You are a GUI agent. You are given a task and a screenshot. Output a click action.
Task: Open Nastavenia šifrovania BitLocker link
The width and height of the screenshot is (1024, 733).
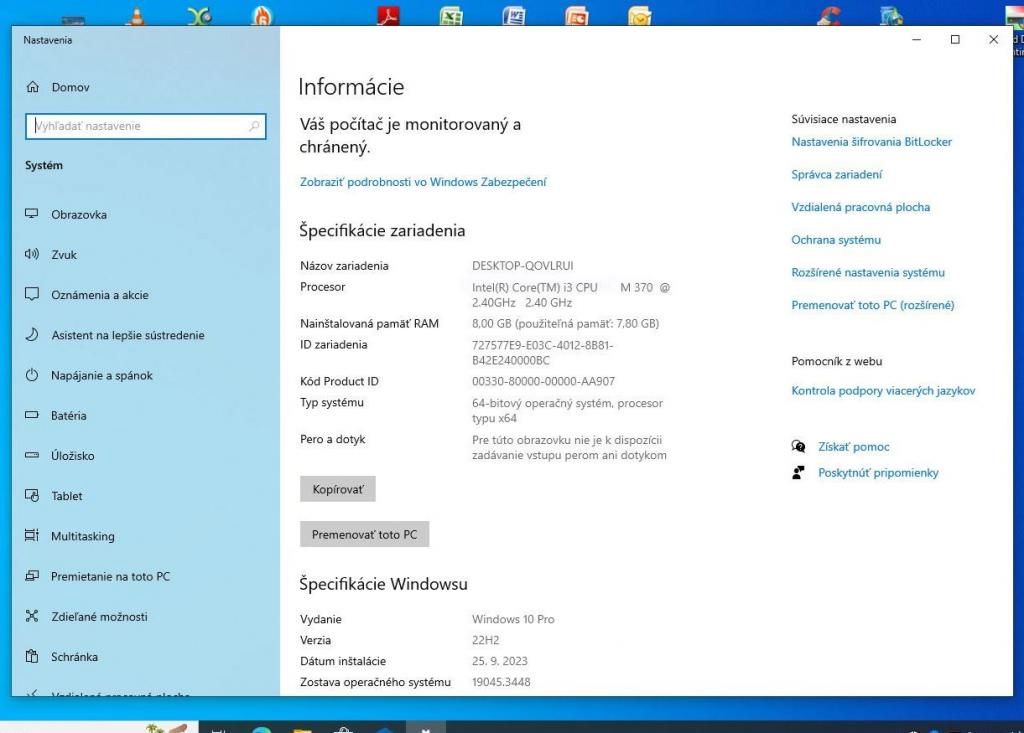pos(871,142)
